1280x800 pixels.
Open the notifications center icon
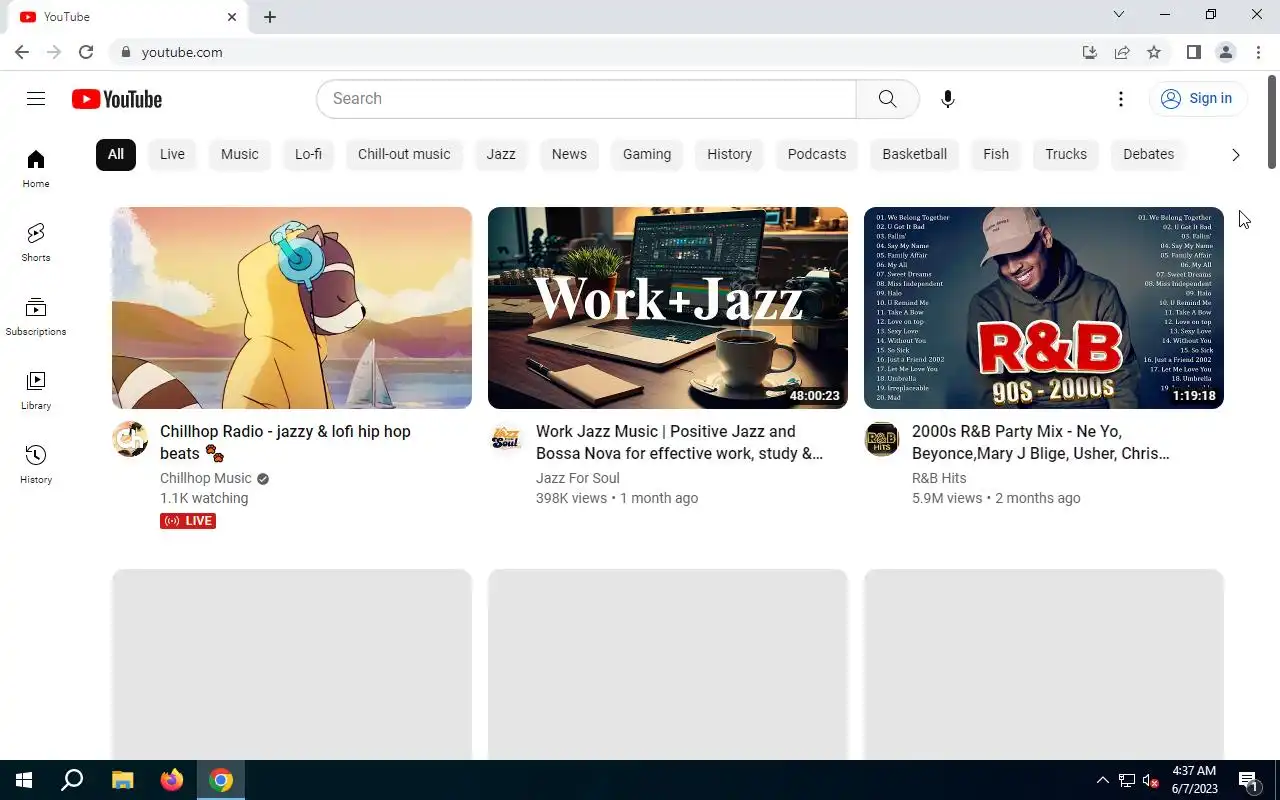pos(1248,780)
